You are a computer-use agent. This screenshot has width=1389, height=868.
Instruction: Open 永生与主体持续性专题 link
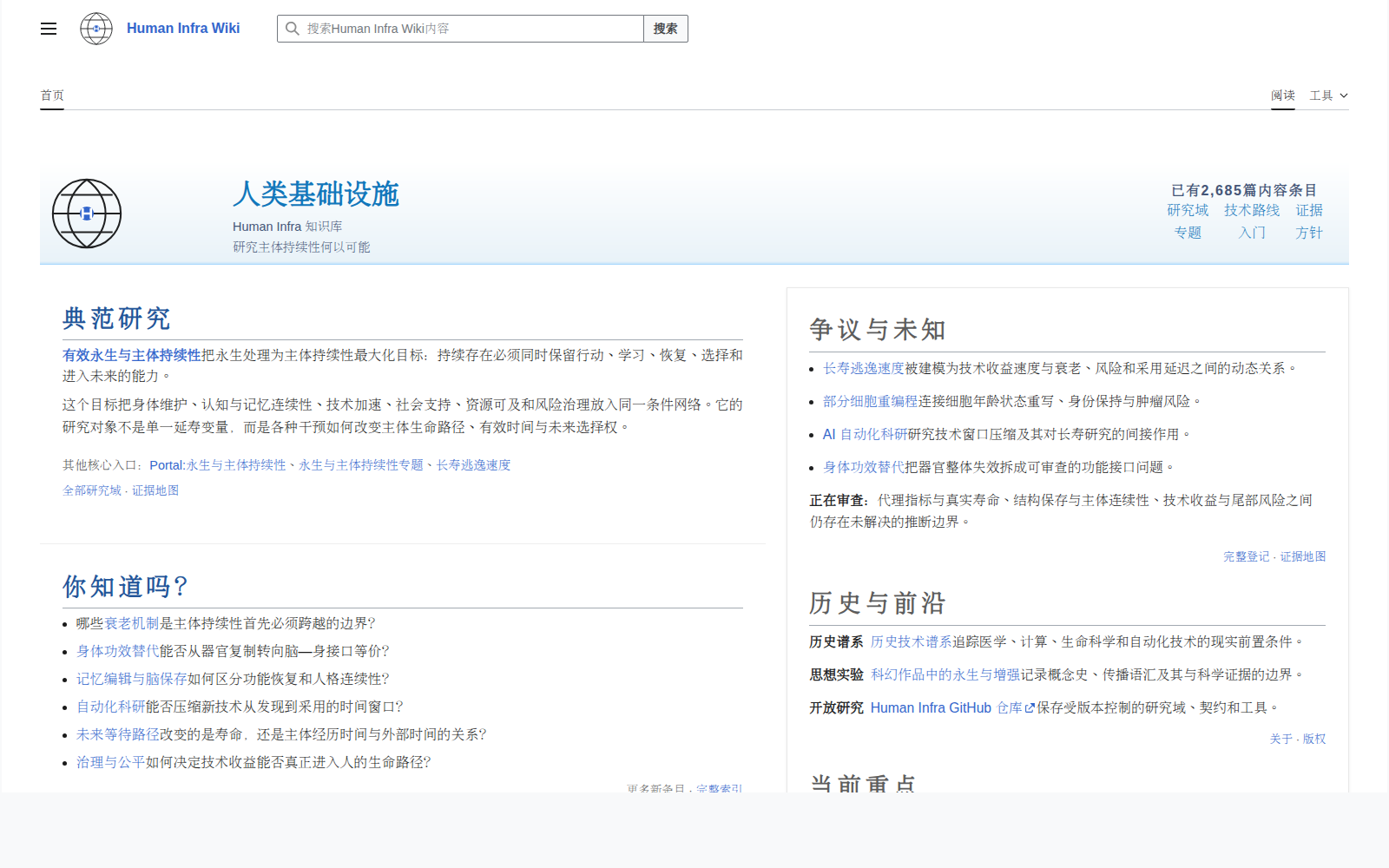(361, 465)
